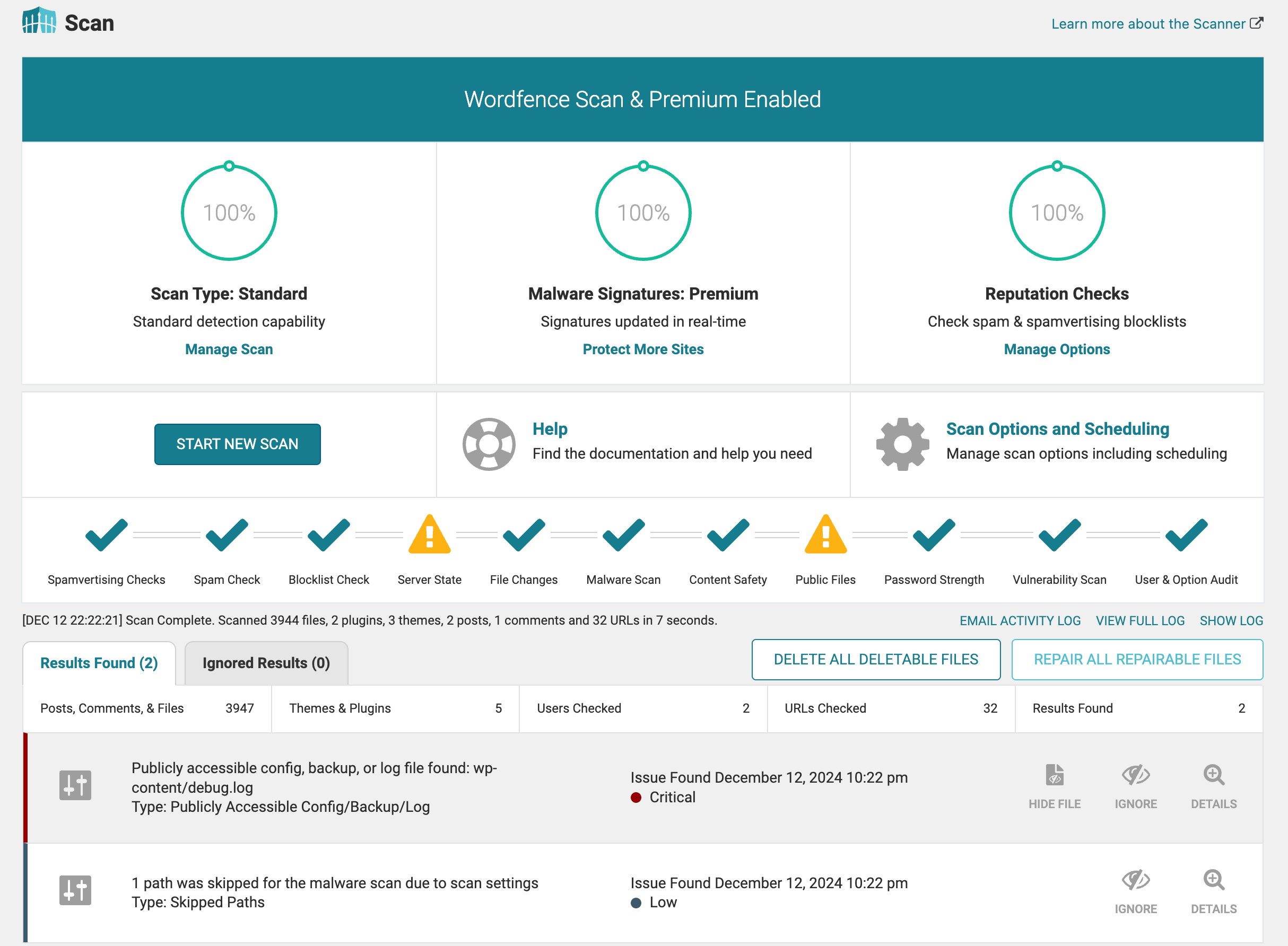Switch to Ignored Results (0) tab
Image resolution: width=1288 pixels, height=946 pixels.
pyautogui.click(x=266, y=663)
